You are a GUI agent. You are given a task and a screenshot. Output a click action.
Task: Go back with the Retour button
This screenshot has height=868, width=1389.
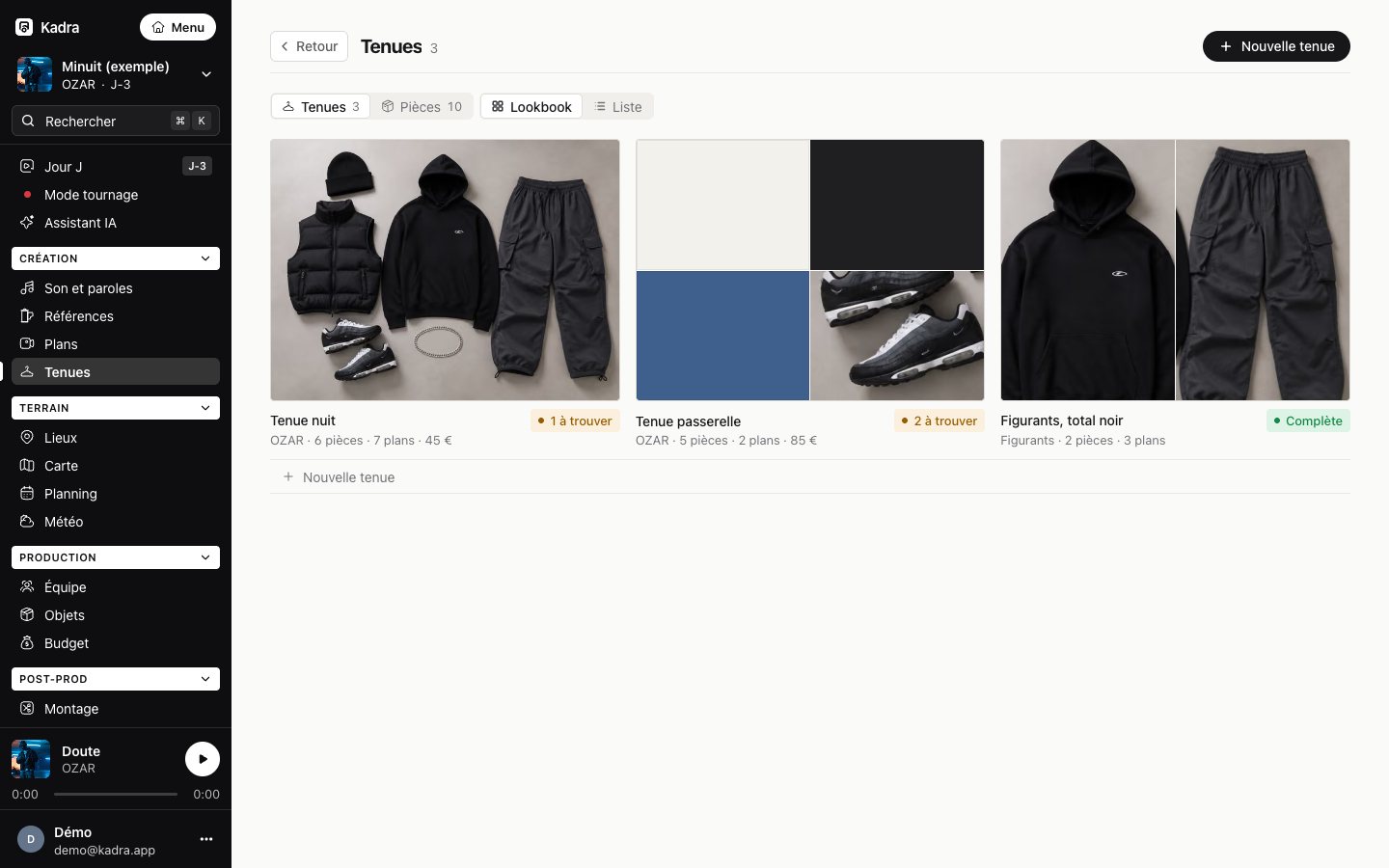coord(309,46)
